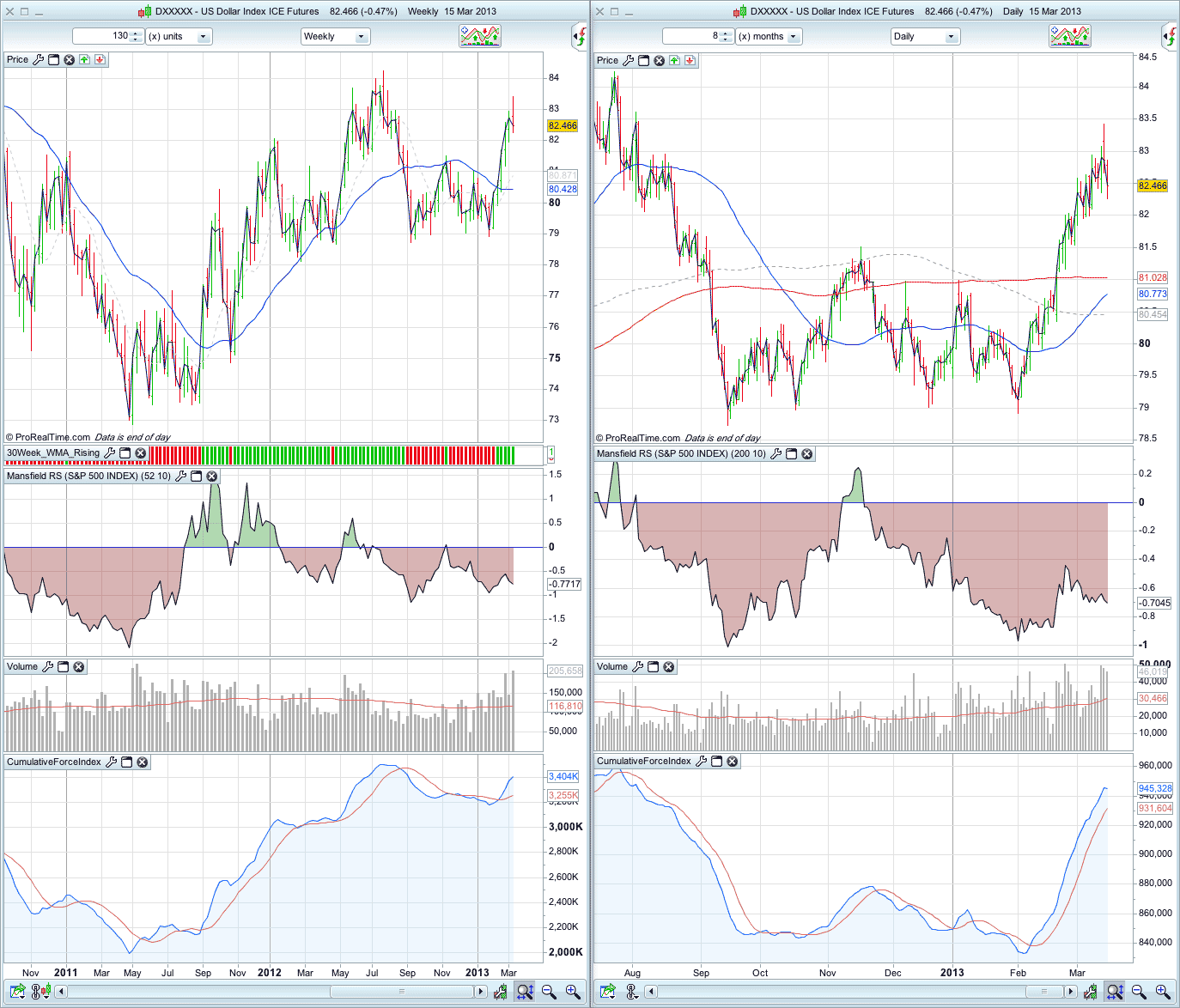Open the Weekly timeframe dropdown
1180x1008 pixels.
[335, 37]
